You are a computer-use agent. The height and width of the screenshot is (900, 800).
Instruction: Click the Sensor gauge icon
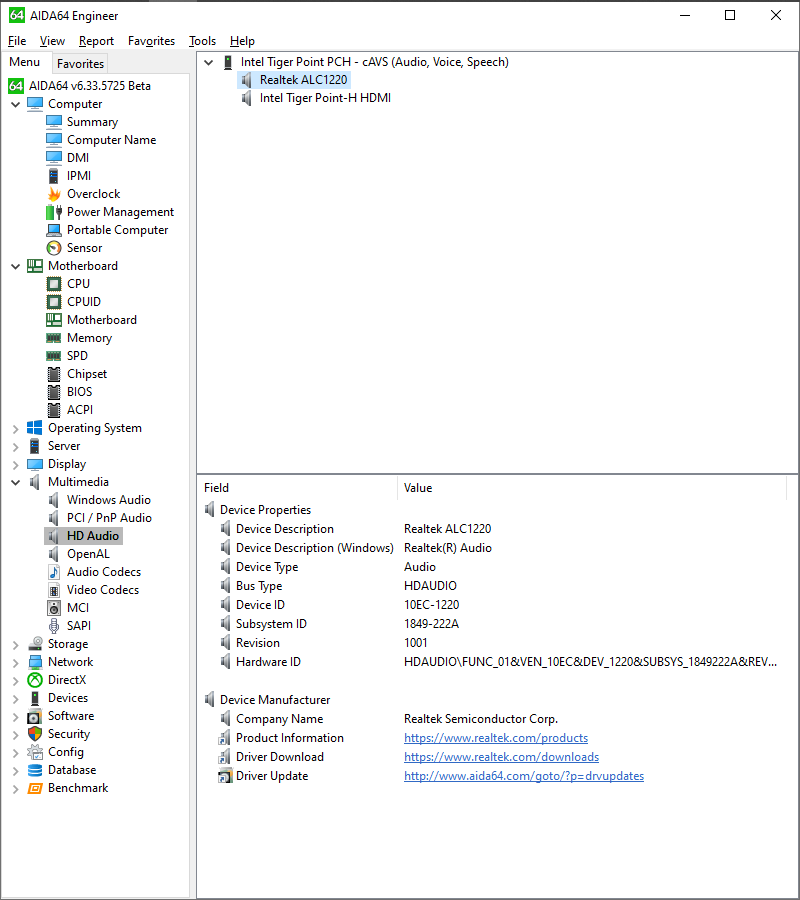(54, 248)
